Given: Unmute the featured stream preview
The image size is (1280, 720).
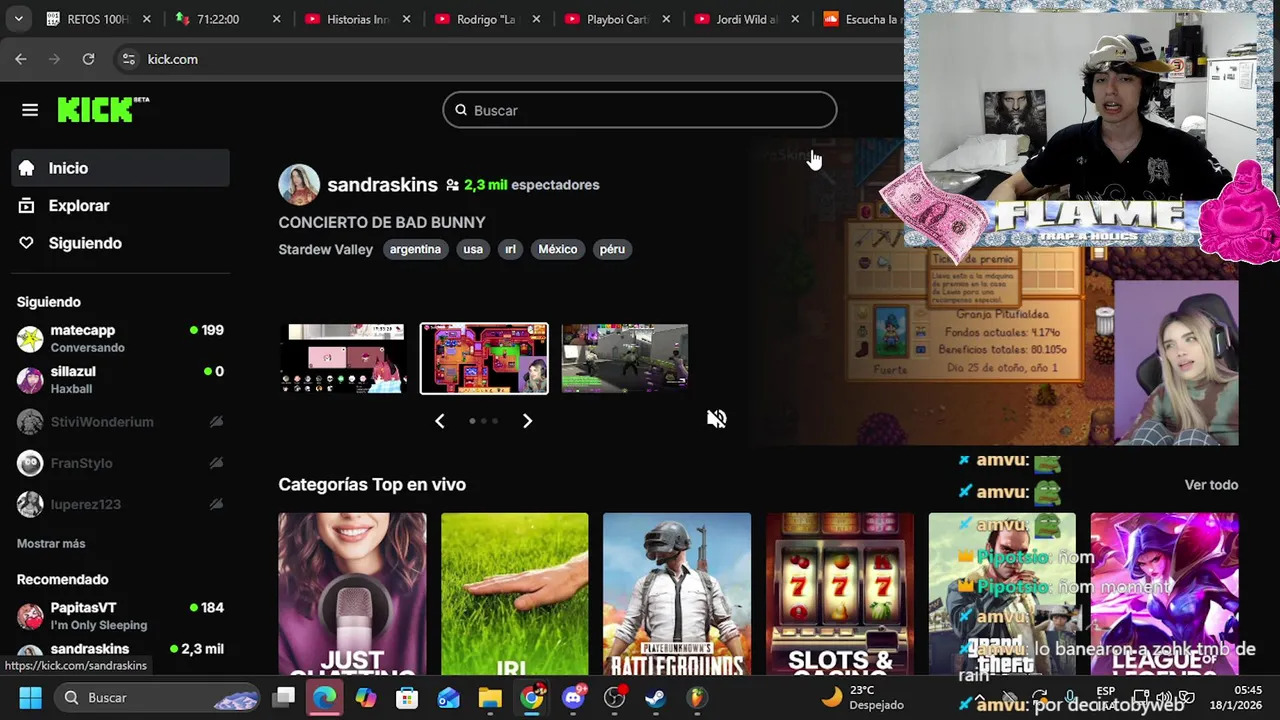Looking at the screenshot, I should click(x=717, y=419).
